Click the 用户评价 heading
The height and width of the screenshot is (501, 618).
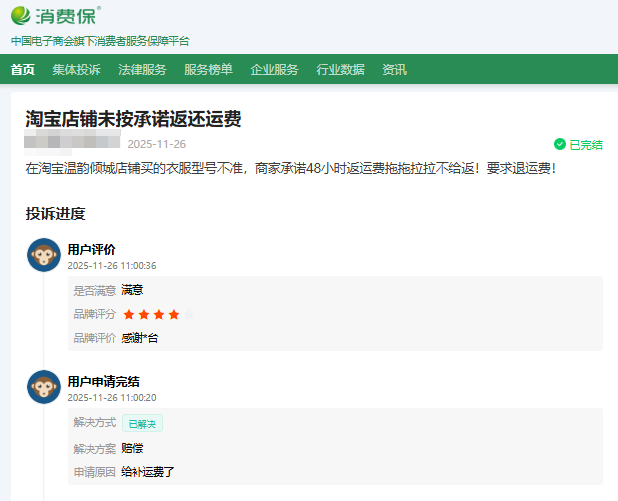pyautogui.click(x=91, y=249)
